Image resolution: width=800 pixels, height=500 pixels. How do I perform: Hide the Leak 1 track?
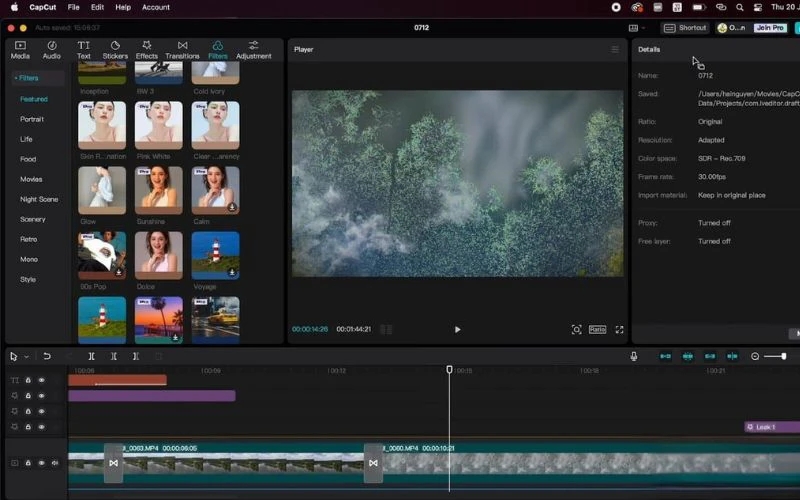[x=41, y=427]
